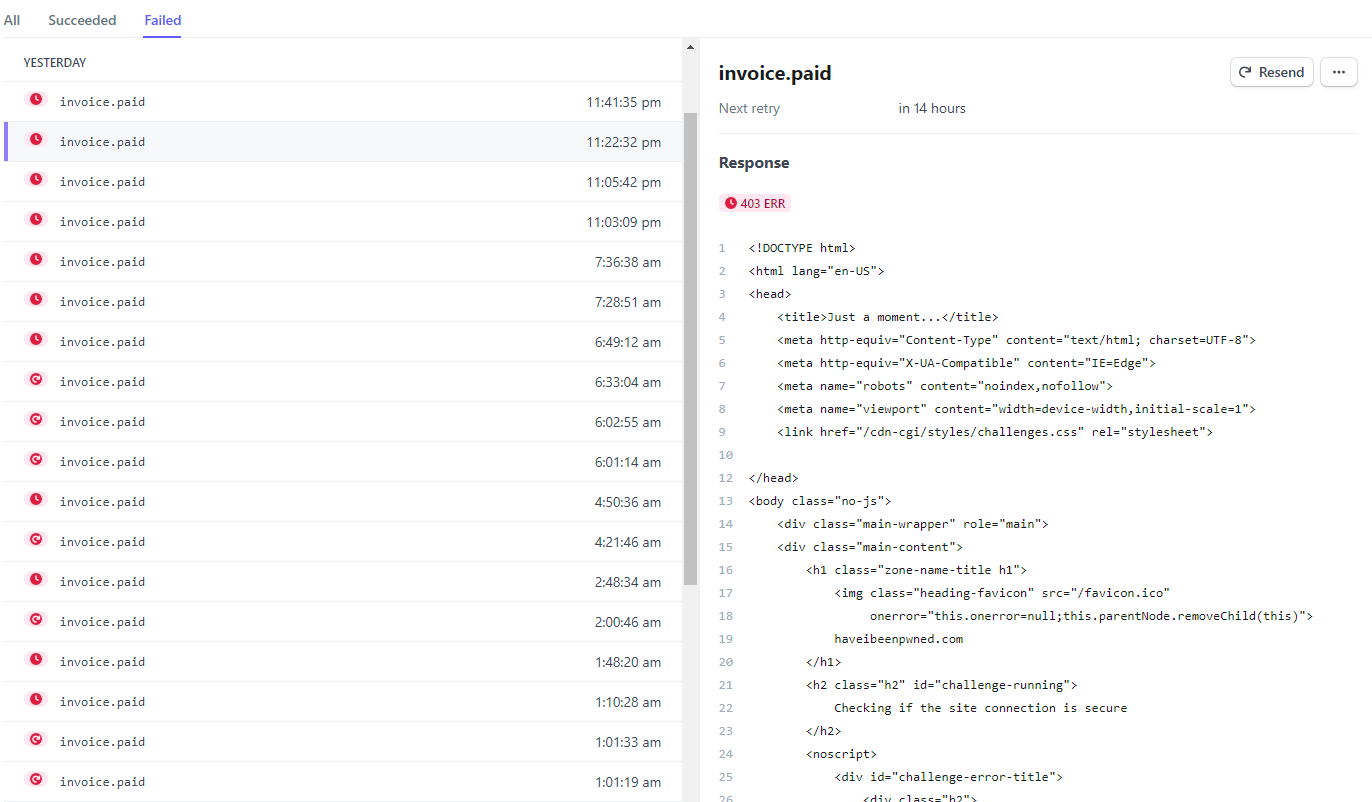Click the status icon for the 4:21:46 am event
Viewport: 1372px width, 802px height.
(x=36, y=540)
